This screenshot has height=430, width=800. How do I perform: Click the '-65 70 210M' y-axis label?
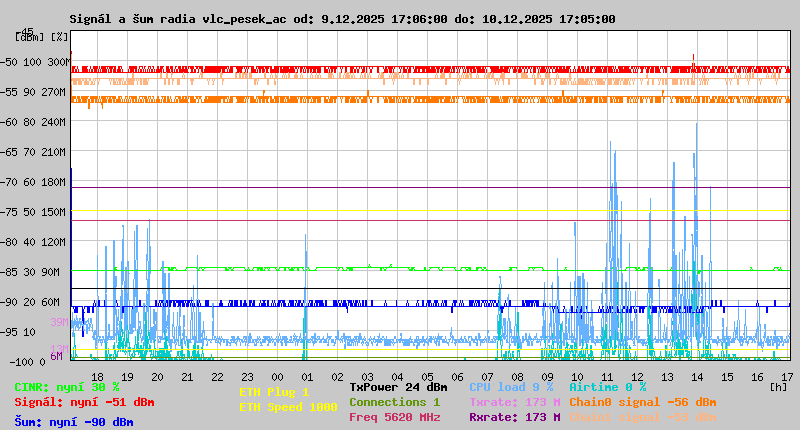pos(33,152)
